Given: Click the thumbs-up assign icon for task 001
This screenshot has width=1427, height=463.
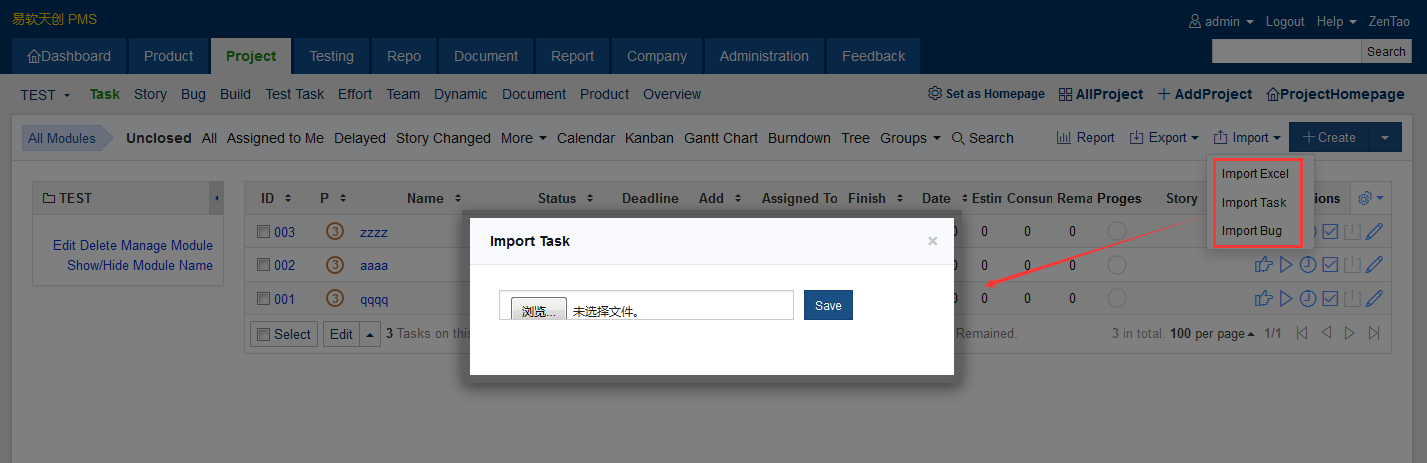Looking at the screenshot, I should coord(1263,298).
